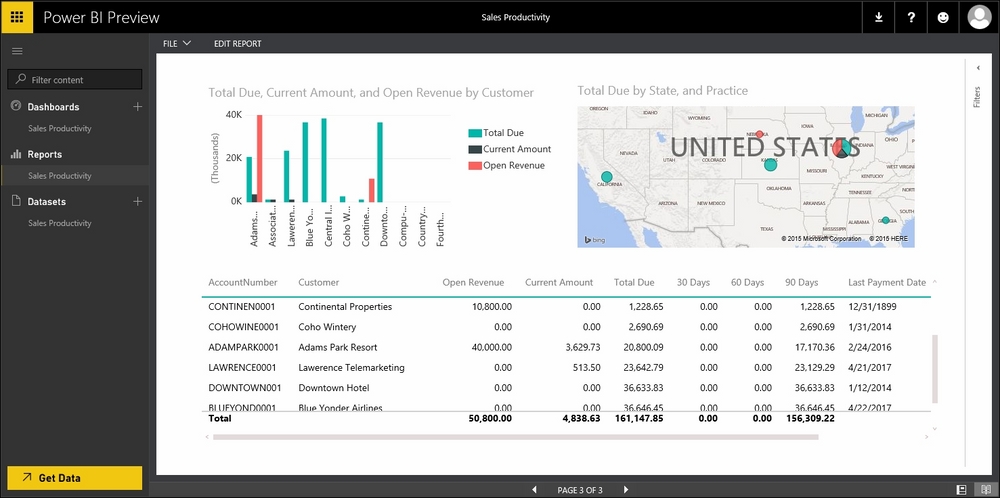Click the download icon in top bar
Screen dimensions: 1000x498
point(879,17)
